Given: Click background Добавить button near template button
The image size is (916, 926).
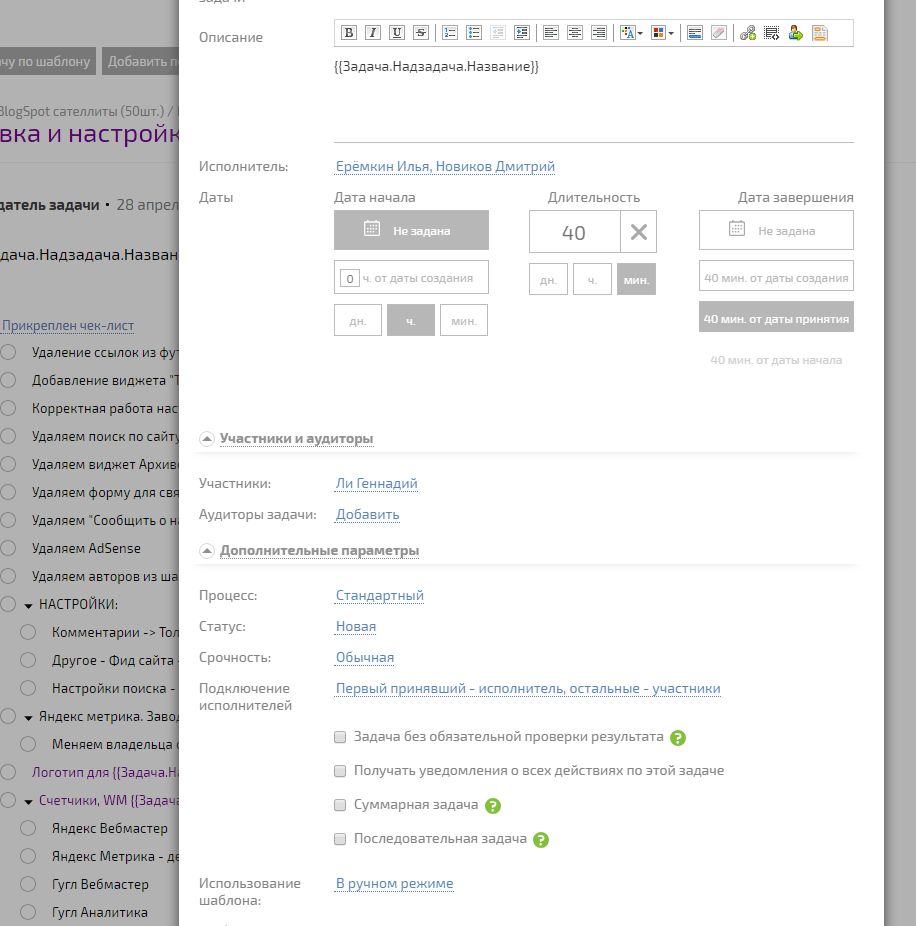Looking at the screenshot, I should tap(141, 61).
